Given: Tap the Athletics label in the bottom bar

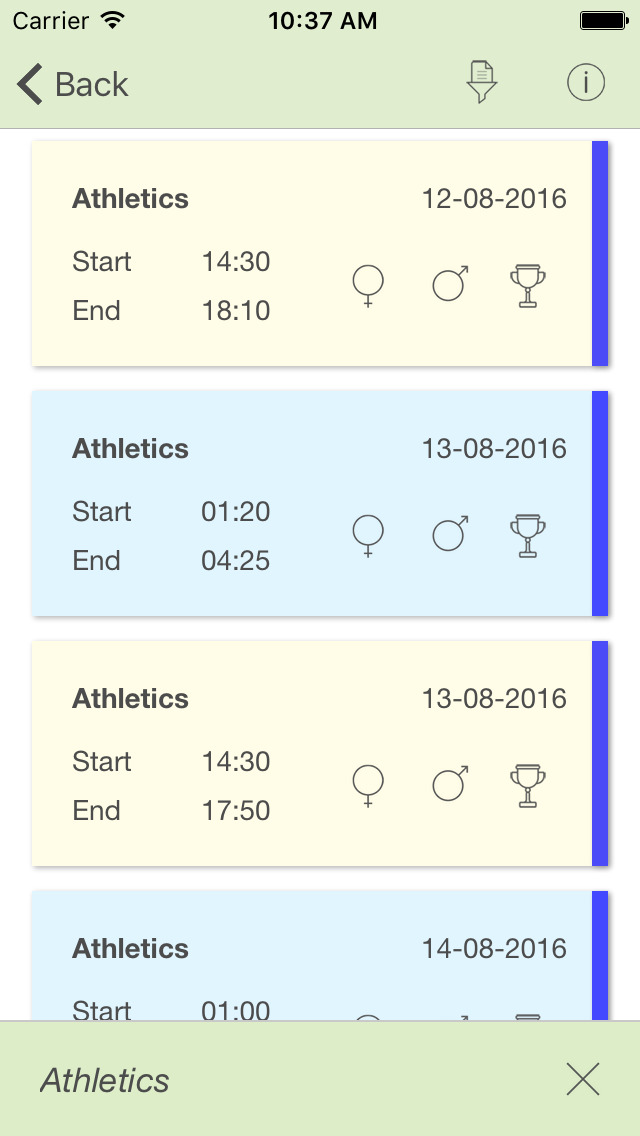Looking at the screenshot, I should (x=104, y=1080).
